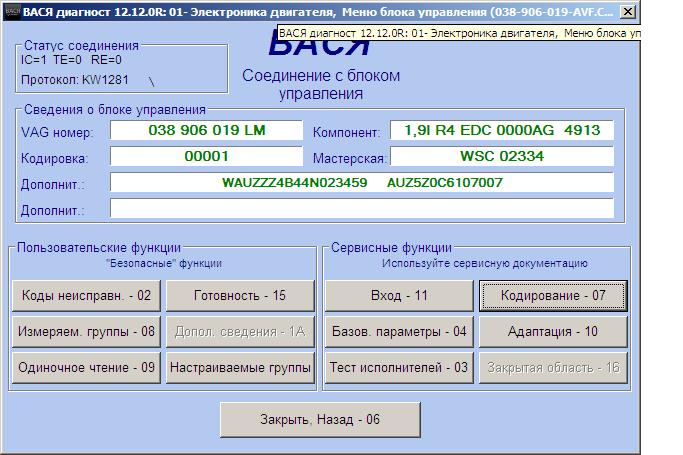Viewport: 683px width, 455px height.
Task: Click the Компонент field with EDC value
Action: pyautogui.click(x=502, y=130)
